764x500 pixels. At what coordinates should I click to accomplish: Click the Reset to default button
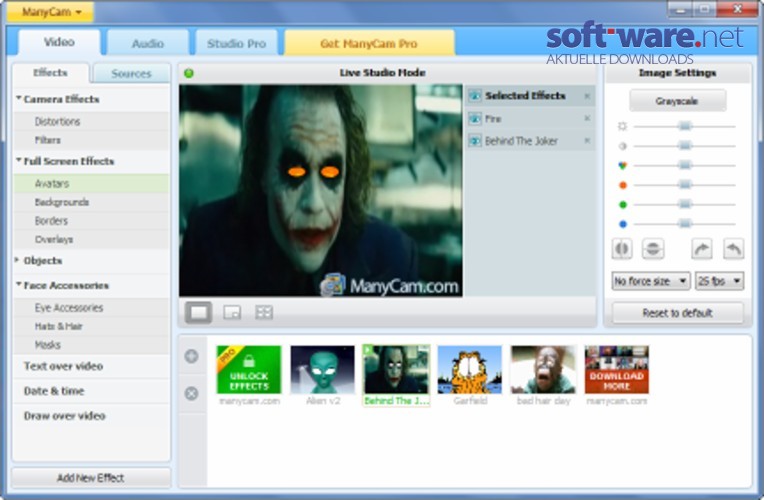[x=678, y=313]
